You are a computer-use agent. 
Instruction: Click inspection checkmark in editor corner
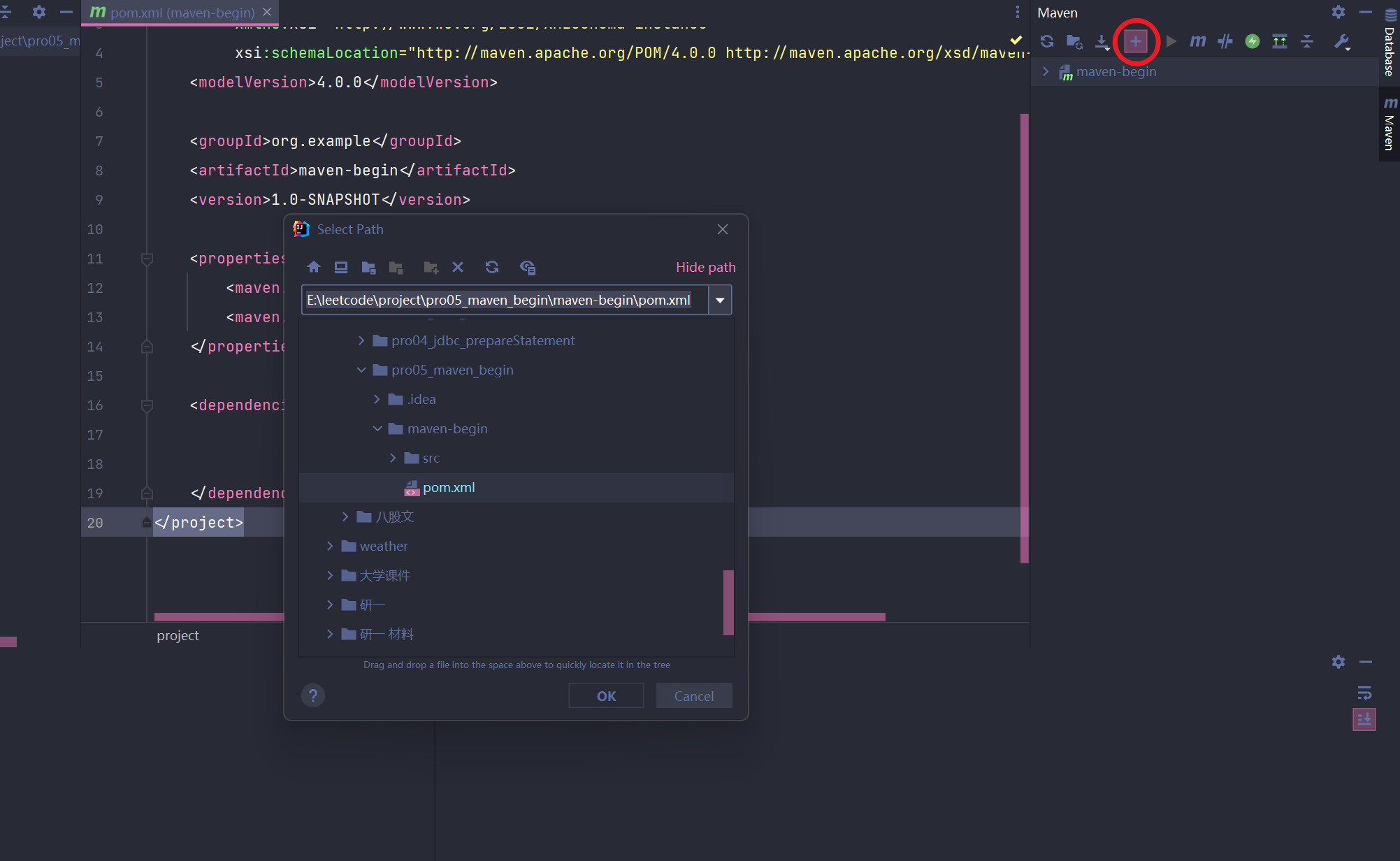coord(1016,40)
